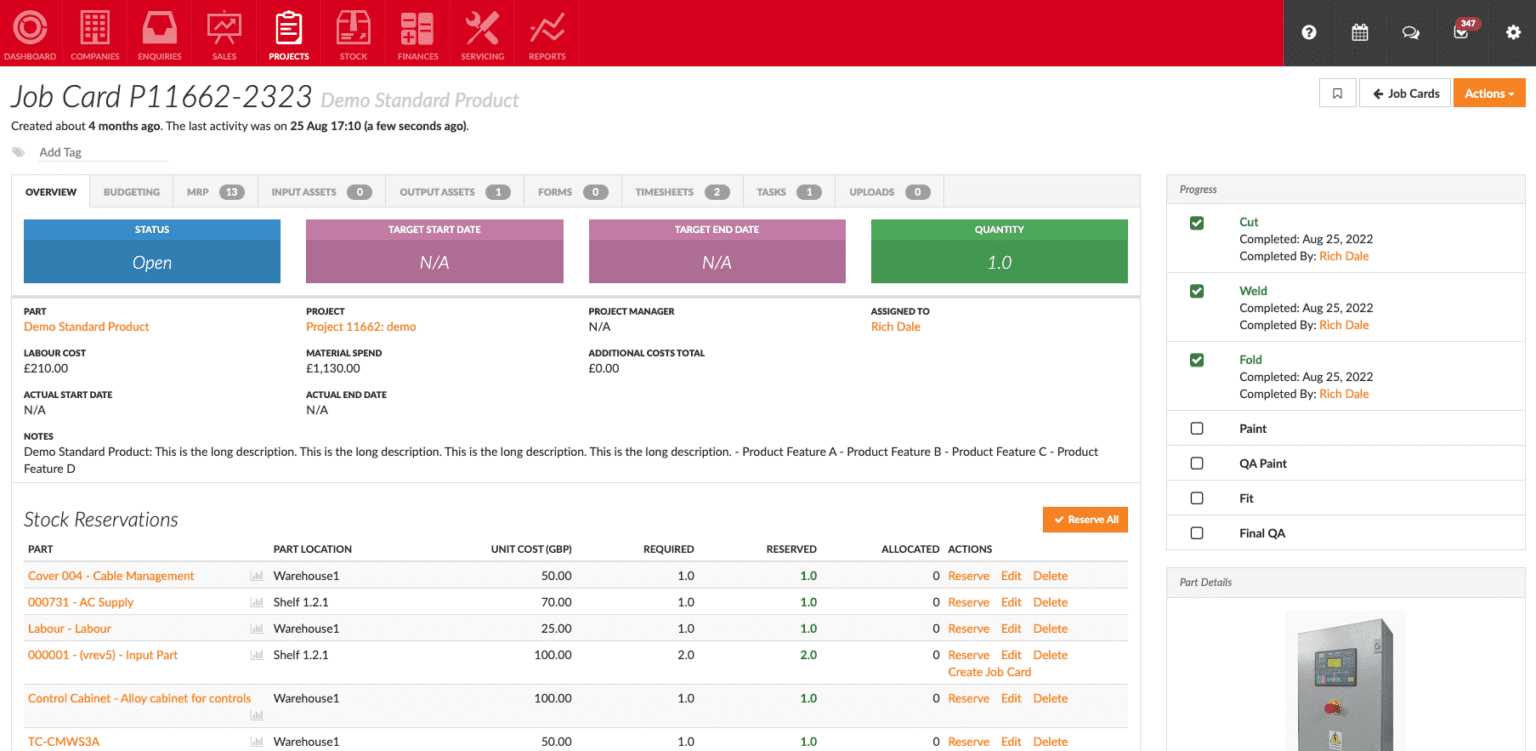
Task: Open the Enquiries module
Action: tap(159, 33)
